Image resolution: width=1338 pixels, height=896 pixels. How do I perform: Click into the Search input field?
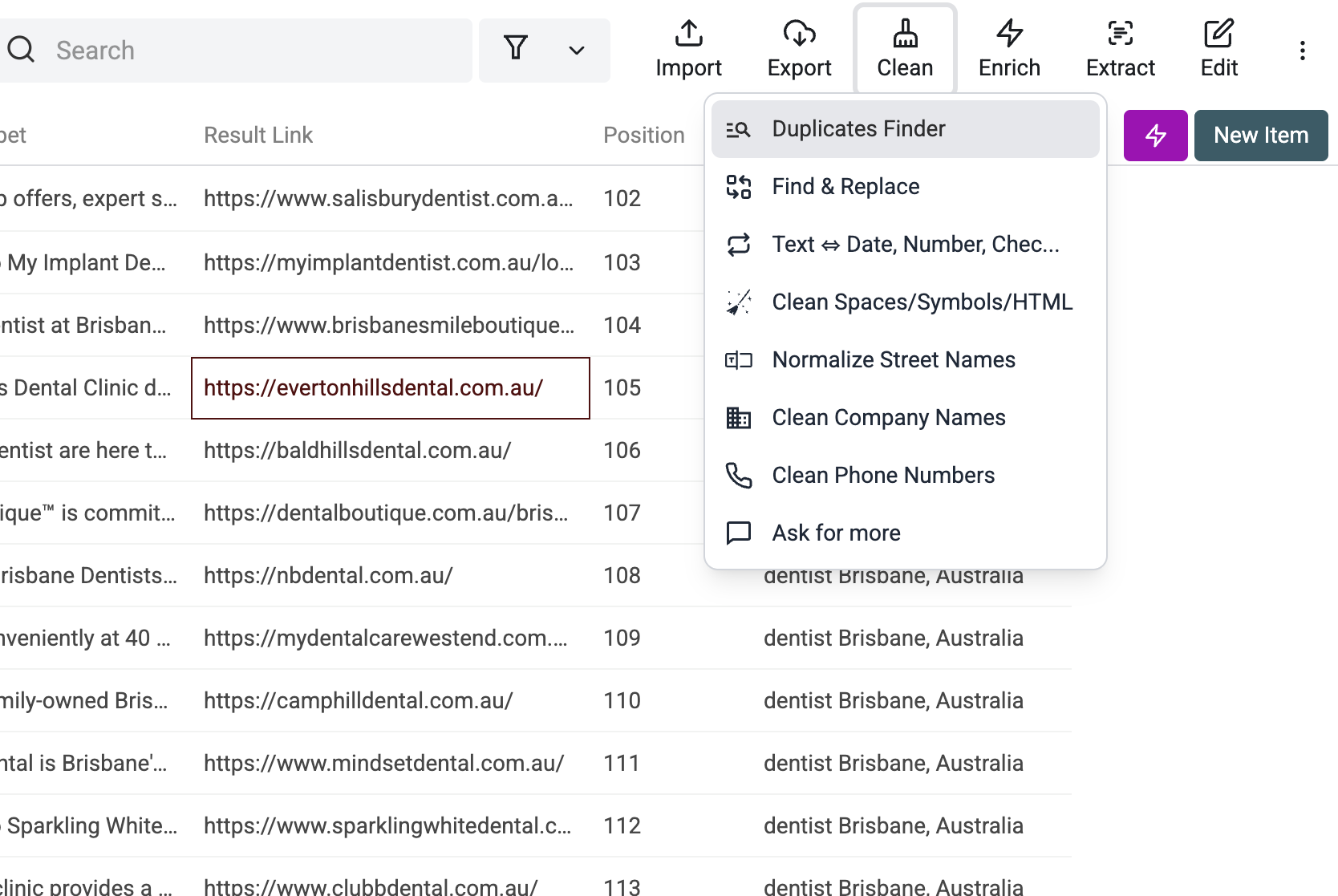257,51
